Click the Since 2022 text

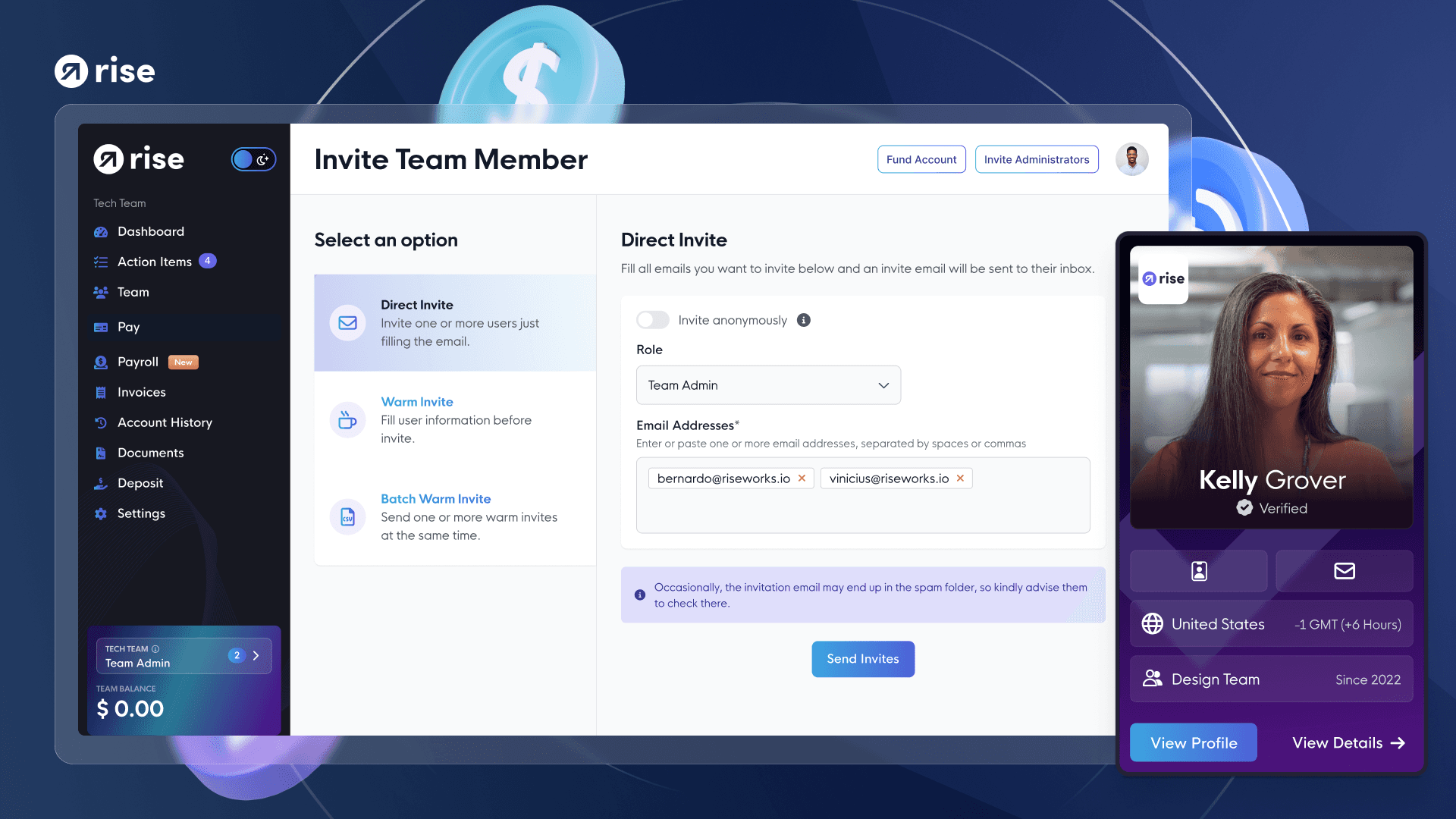point(1368,679)
